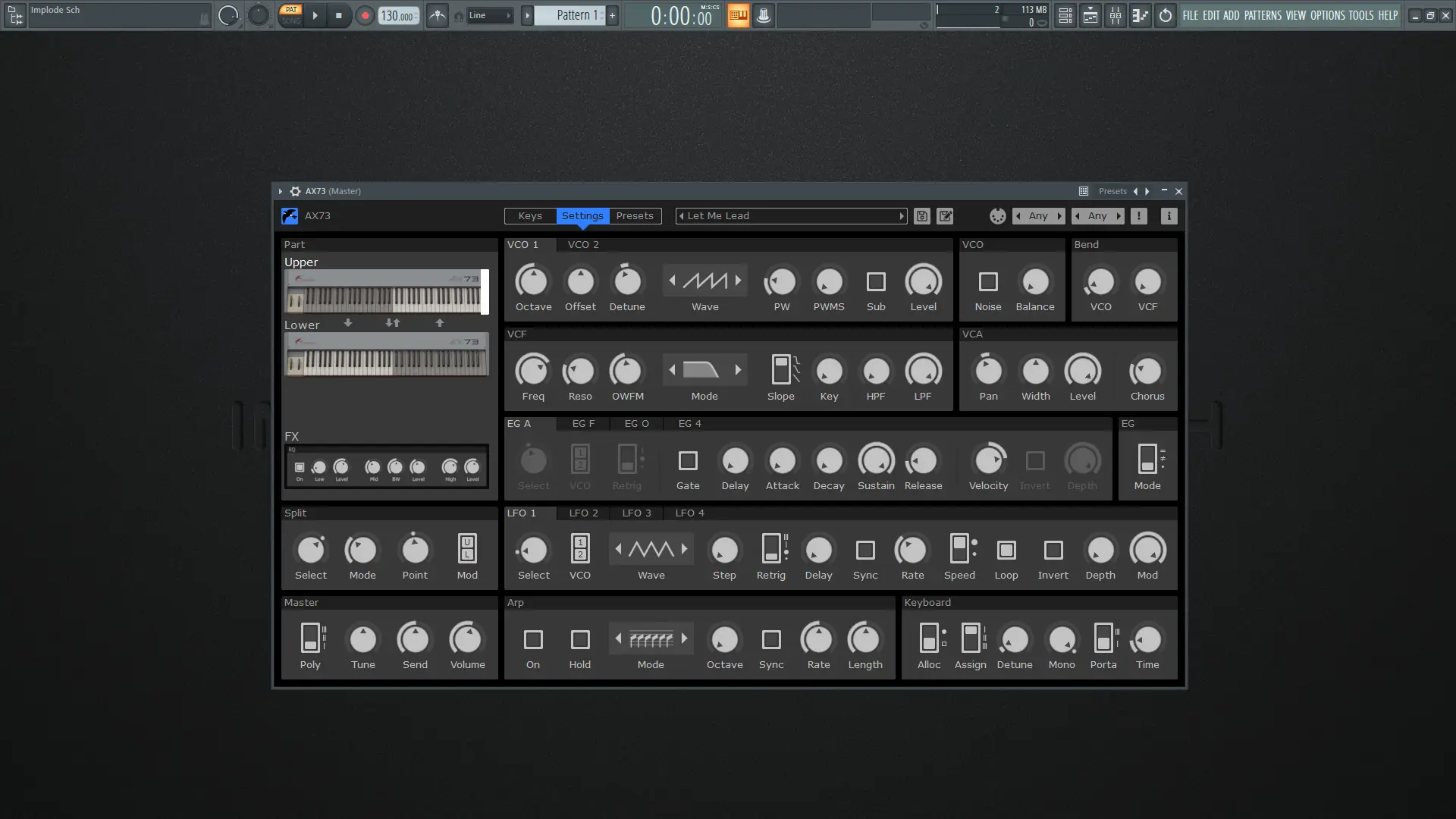The image size is (1456, 819).
Task: Click the play button in transport
Action: tap(315, 15)
